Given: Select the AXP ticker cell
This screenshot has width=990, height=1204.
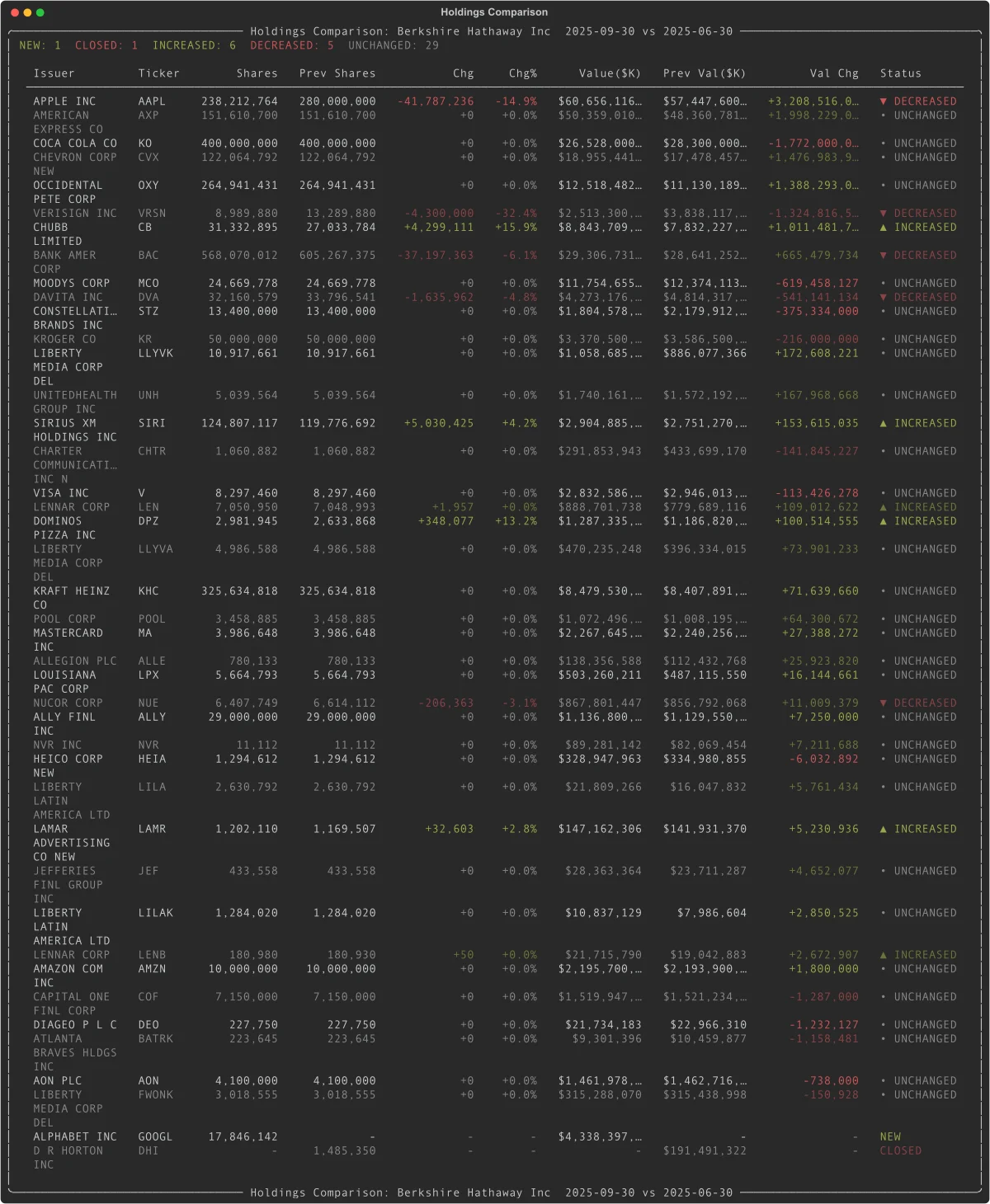Looking at the screenshot, I should point(148,115).
